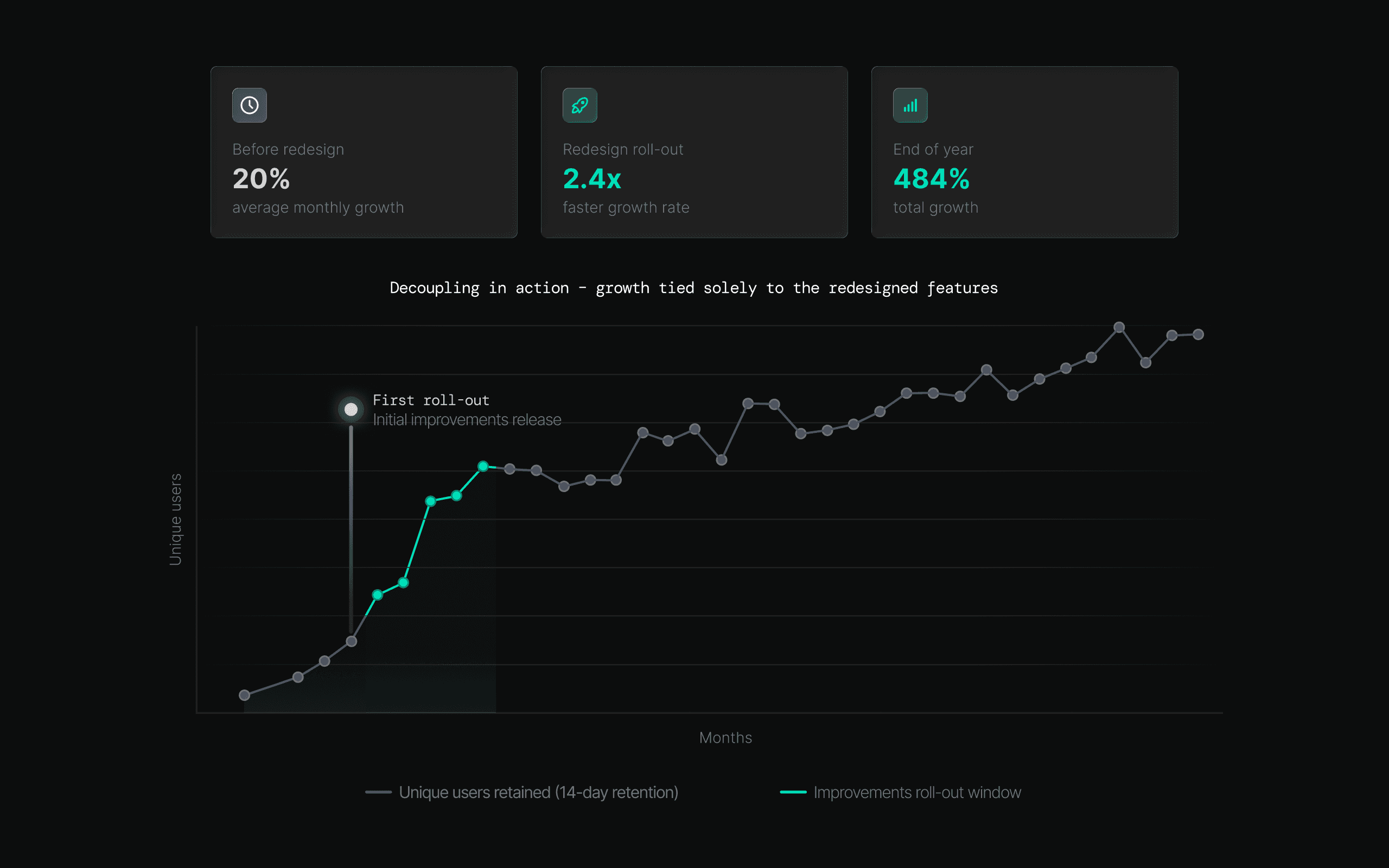Click the highest green roll-out data point
The image size is (1389, 868).
coord(483,466)
